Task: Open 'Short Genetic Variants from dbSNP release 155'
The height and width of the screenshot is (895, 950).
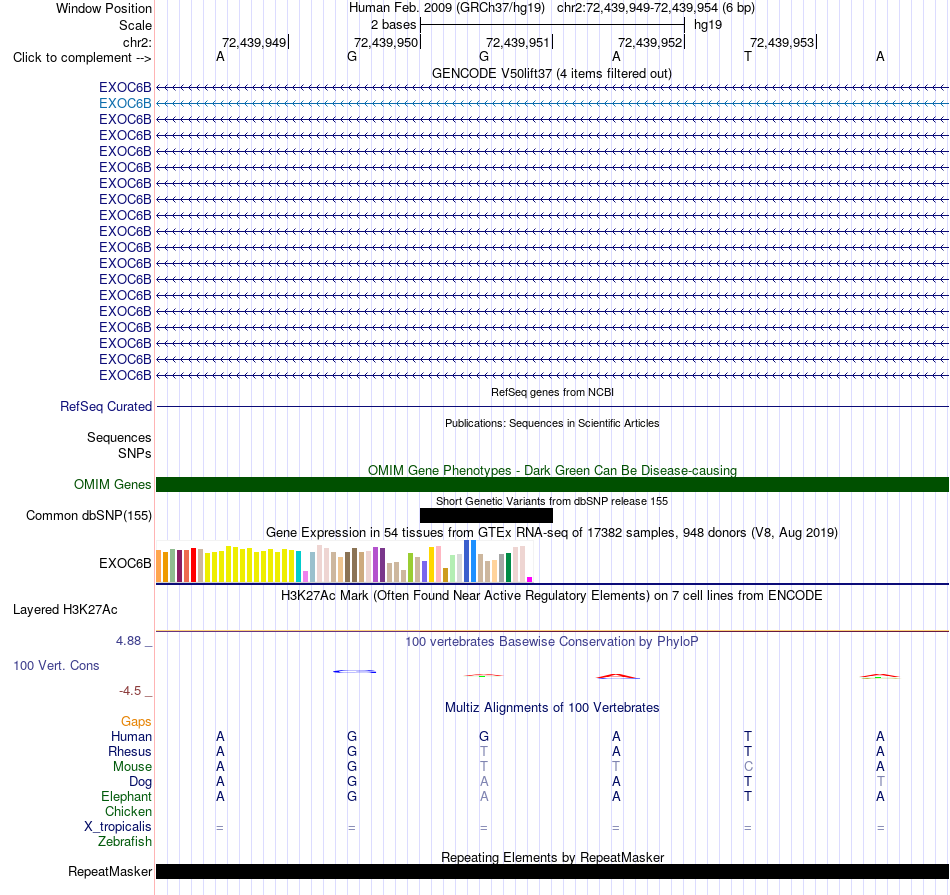Action: (551, 501)
